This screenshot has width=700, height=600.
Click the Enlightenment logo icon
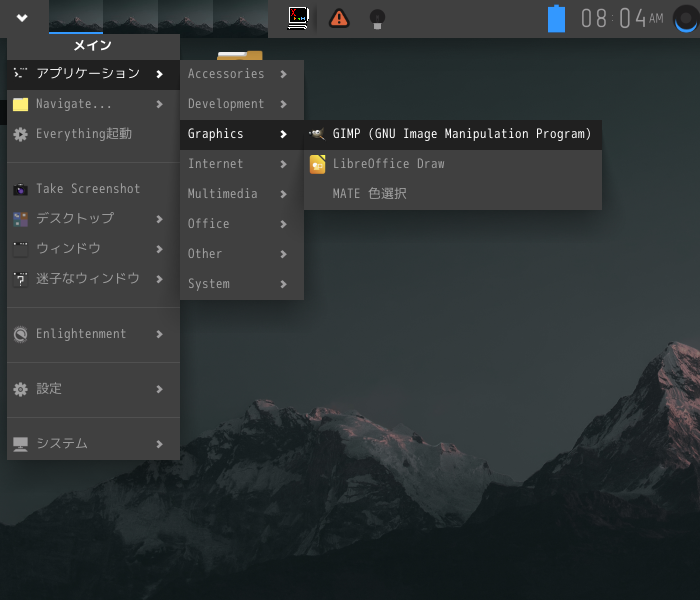pos(20,334)
